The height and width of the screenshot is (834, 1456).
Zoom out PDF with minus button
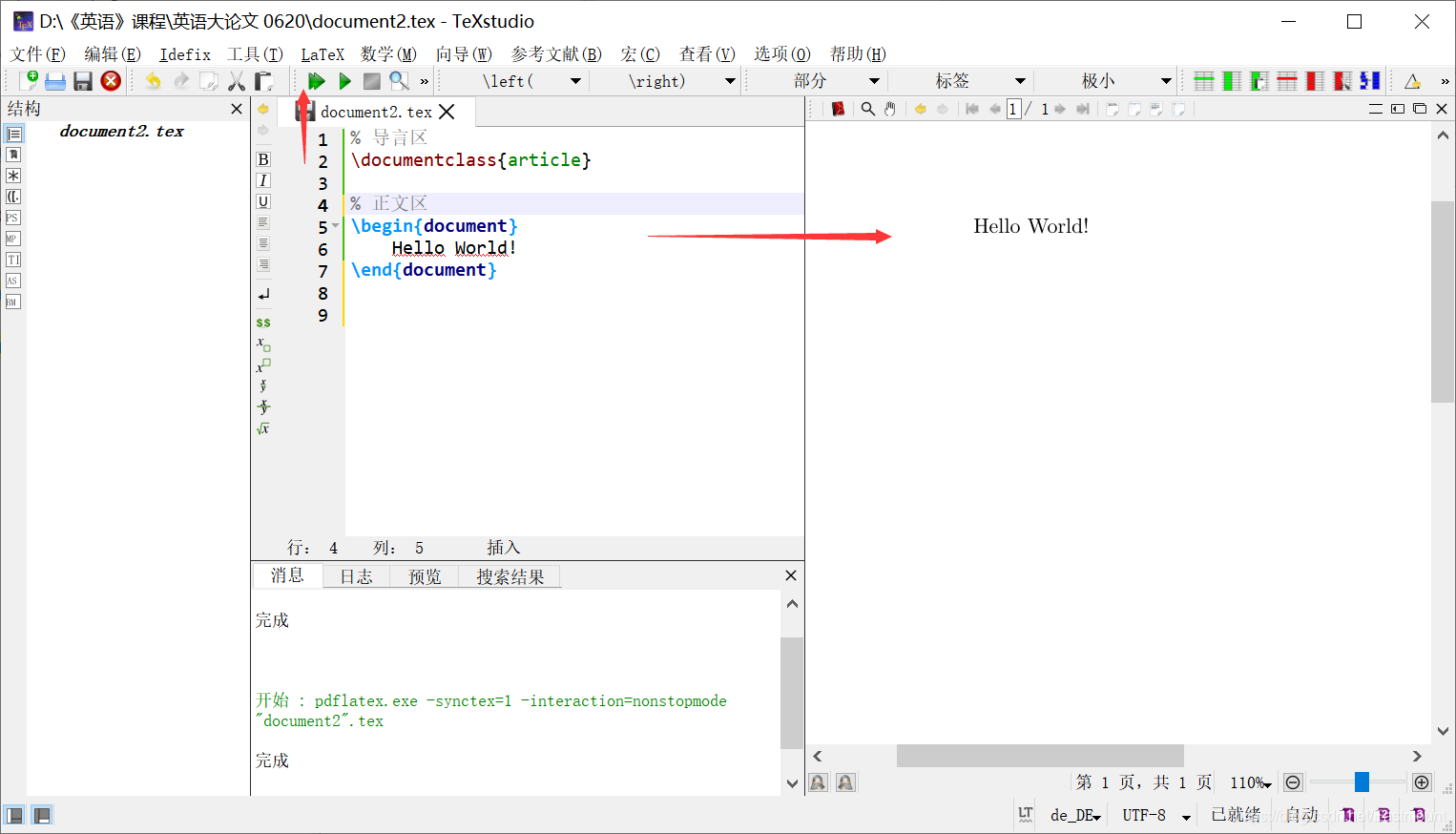(1293, 782)
